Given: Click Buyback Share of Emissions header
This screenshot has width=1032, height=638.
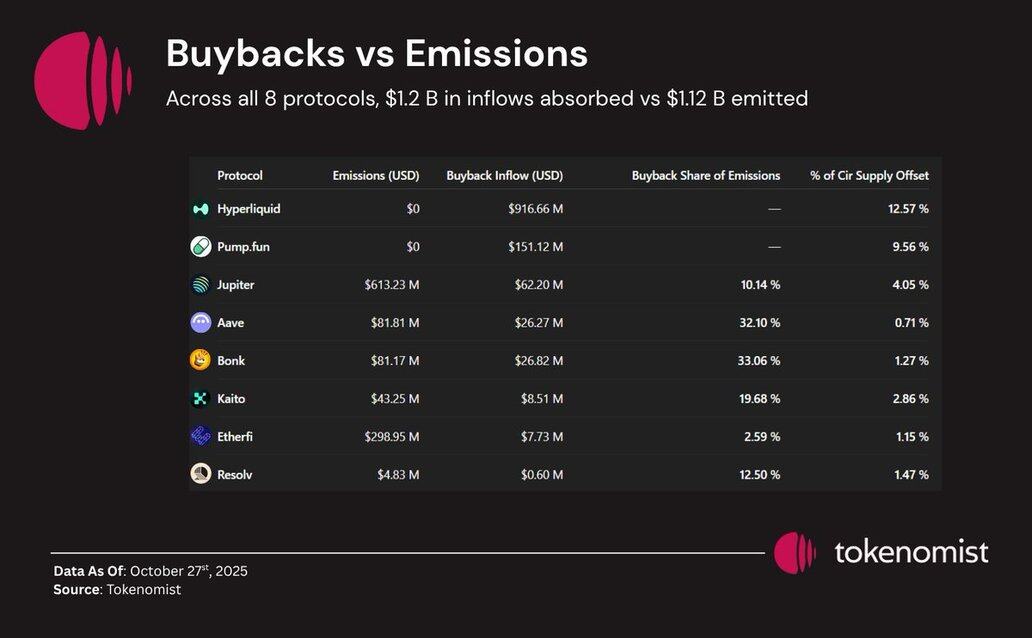Looking at the screenshot, I should coord(705,176).
